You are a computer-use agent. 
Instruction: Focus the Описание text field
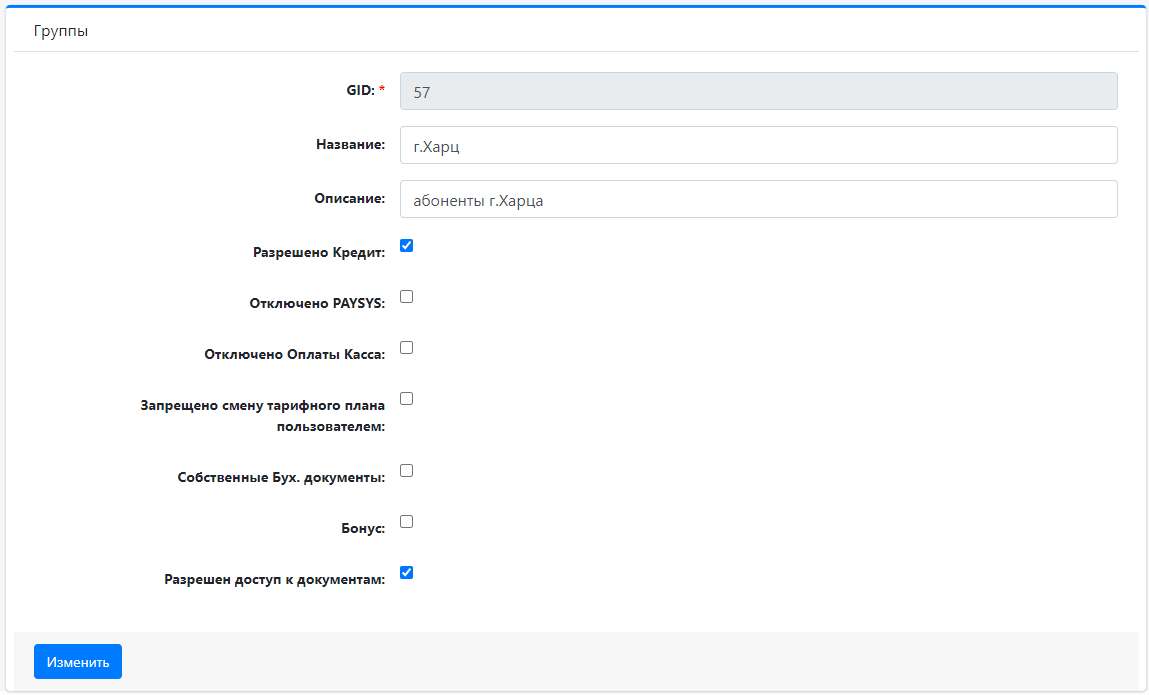click(x=758, y=199)
